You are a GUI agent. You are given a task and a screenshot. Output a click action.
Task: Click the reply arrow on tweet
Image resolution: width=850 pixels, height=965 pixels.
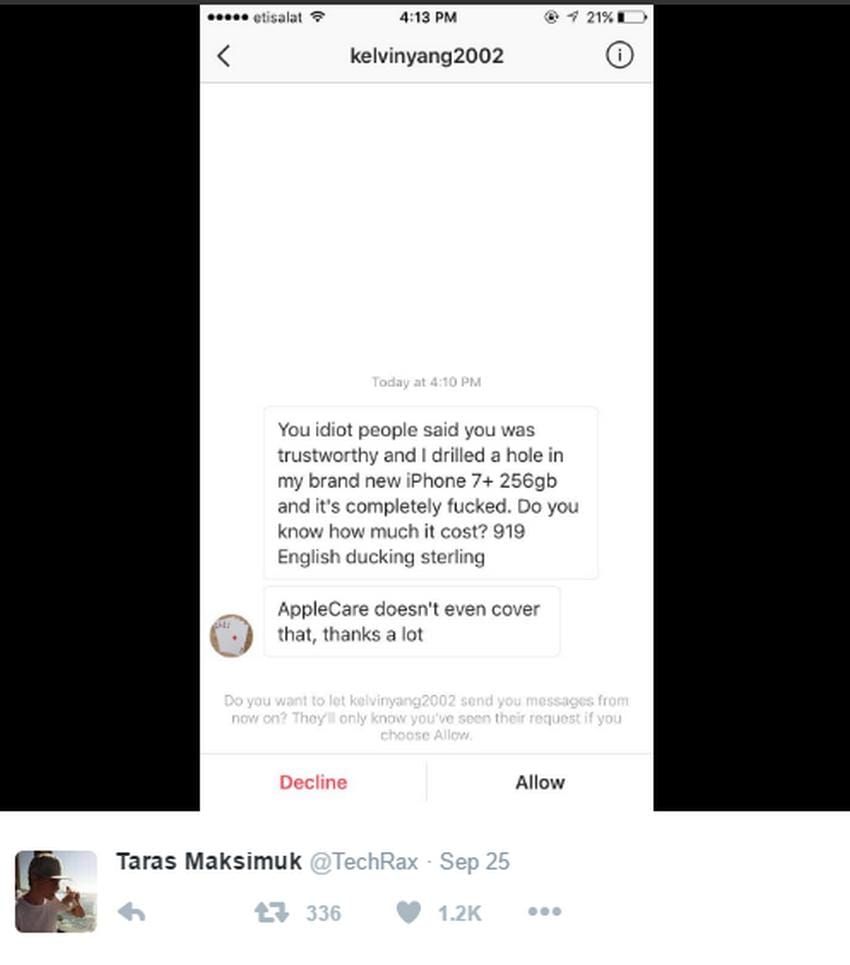132,912
